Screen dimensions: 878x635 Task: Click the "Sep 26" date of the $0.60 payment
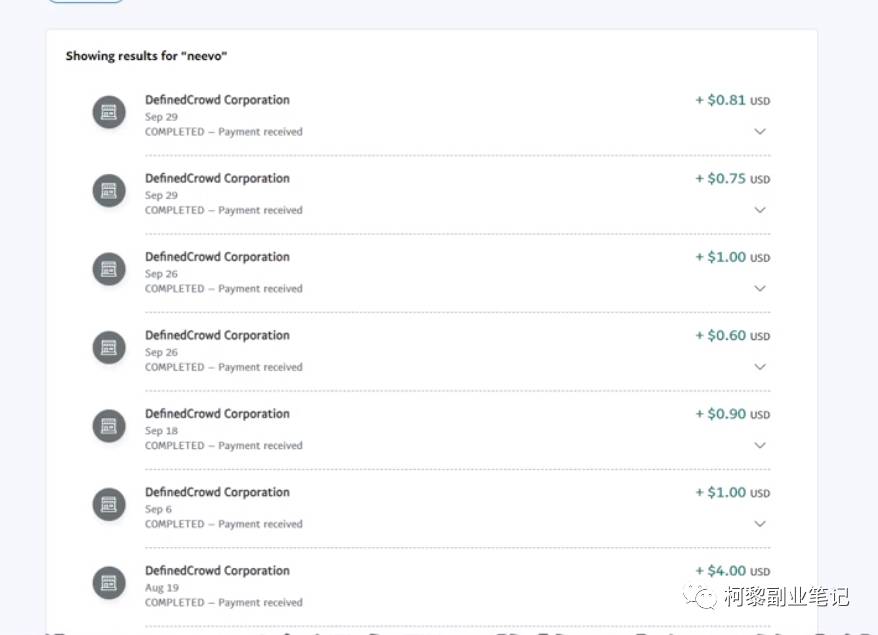161,352
